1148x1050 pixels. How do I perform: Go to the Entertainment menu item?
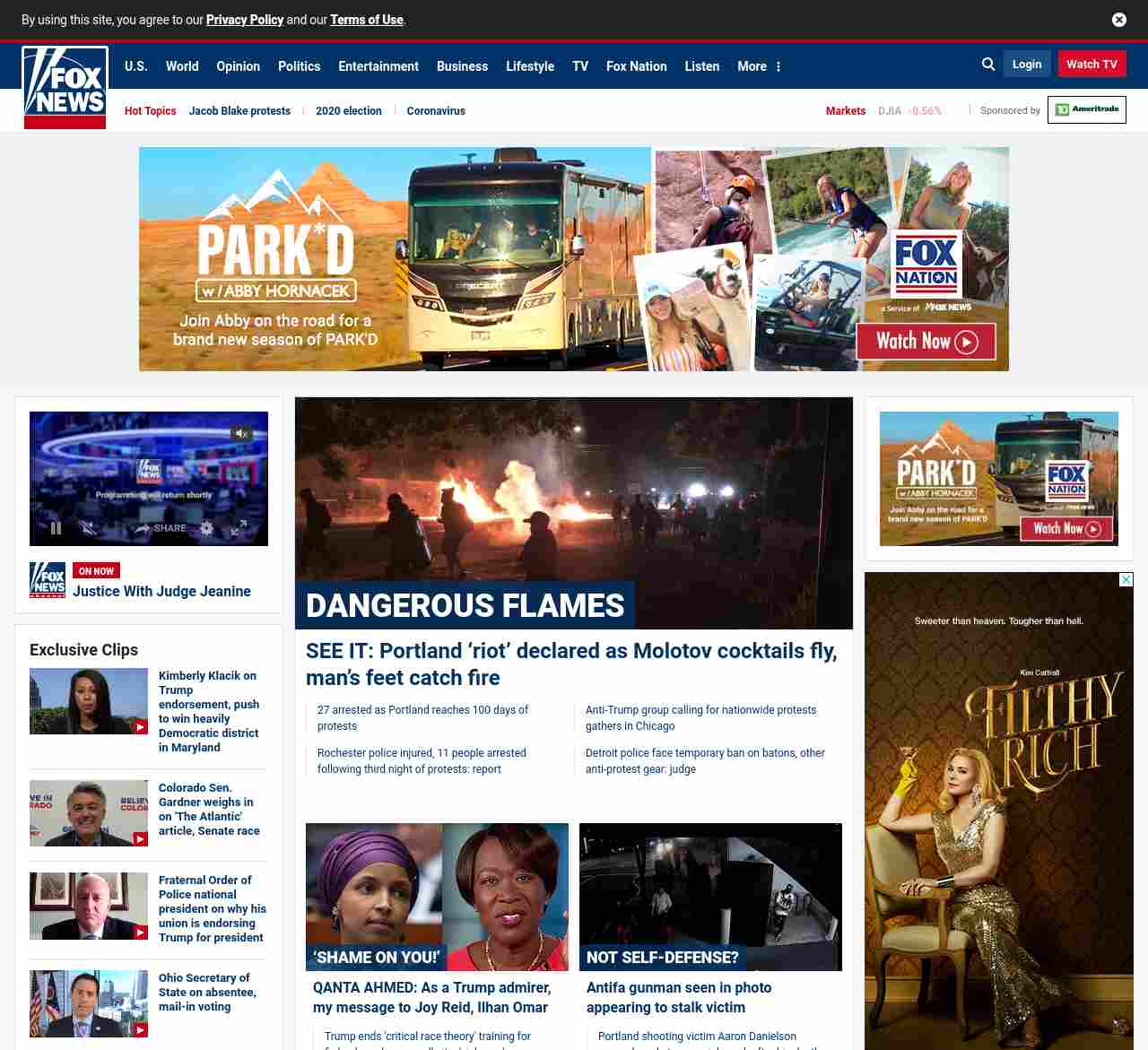click(x=378, y=66)
